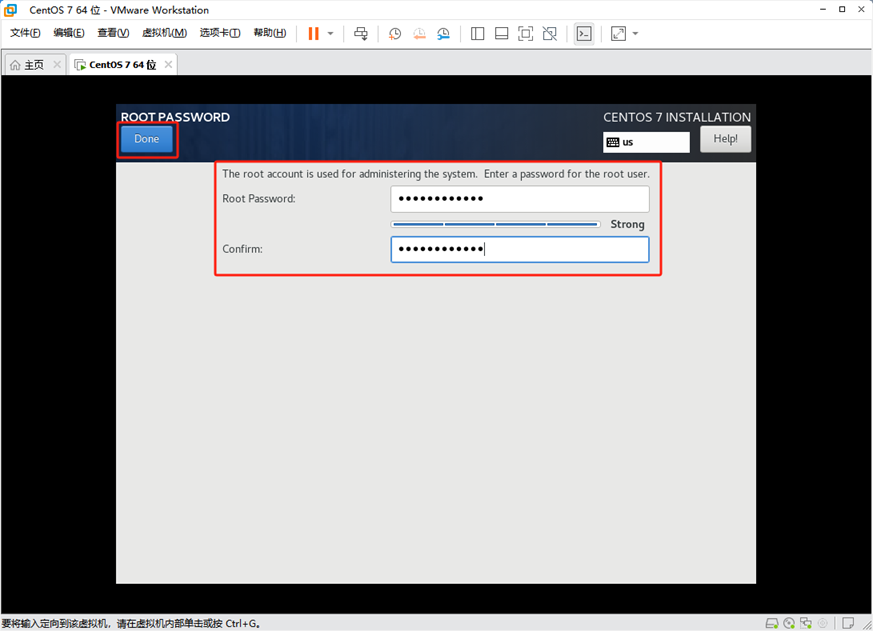Click the message log note icon
Image resolution: width=873 pixels, height=631 pixels.
(x=848, y=623)
